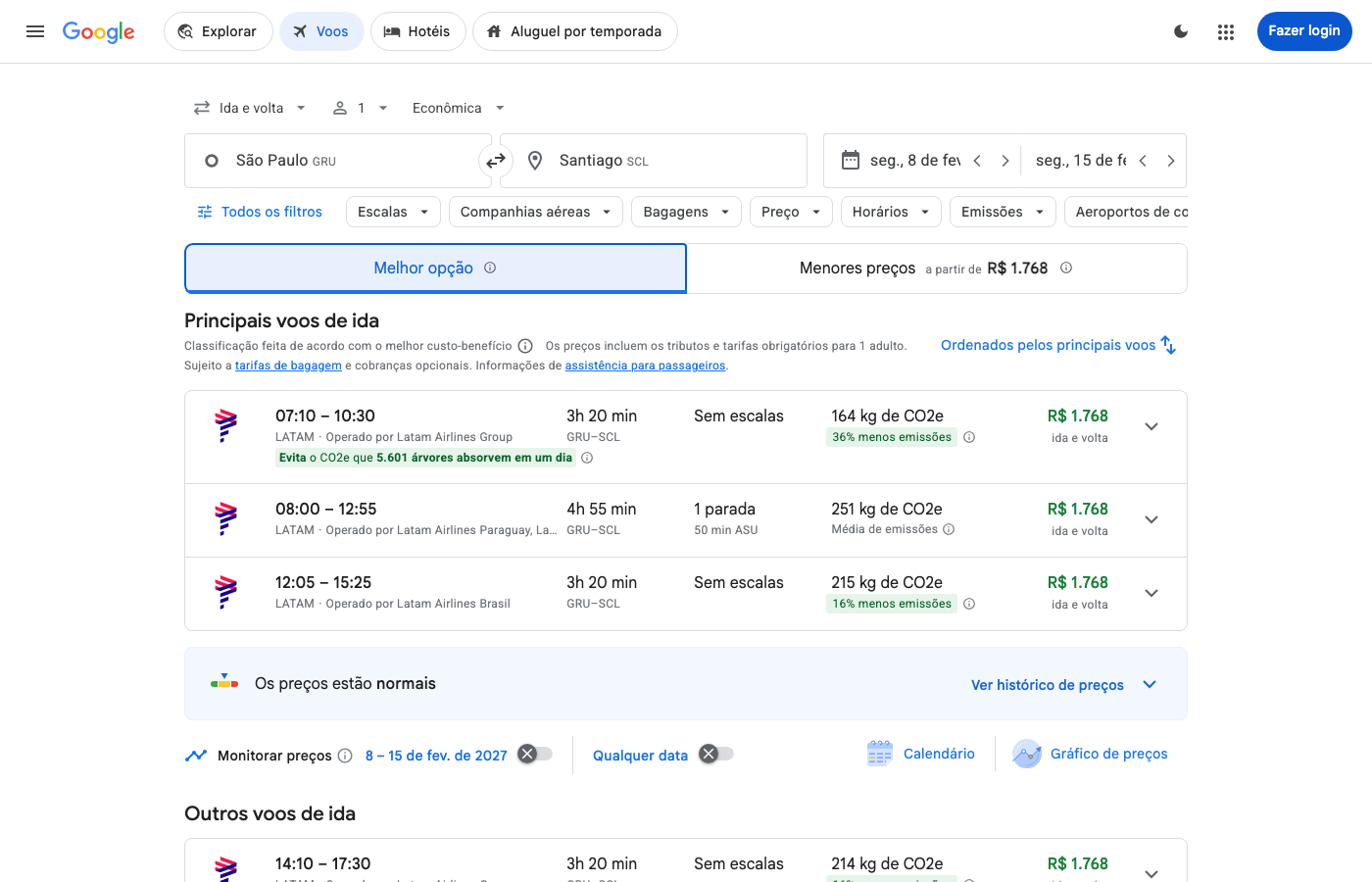1372x882 pixels.
Task: Click the departure date seg., 8 de fev
Action: (914, 161)
